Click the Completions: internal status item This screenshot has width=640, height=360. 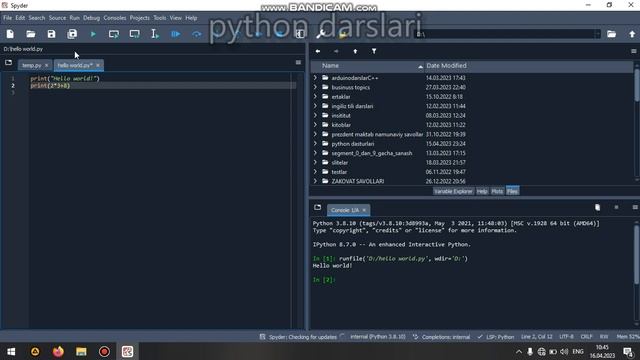[441, 337]
